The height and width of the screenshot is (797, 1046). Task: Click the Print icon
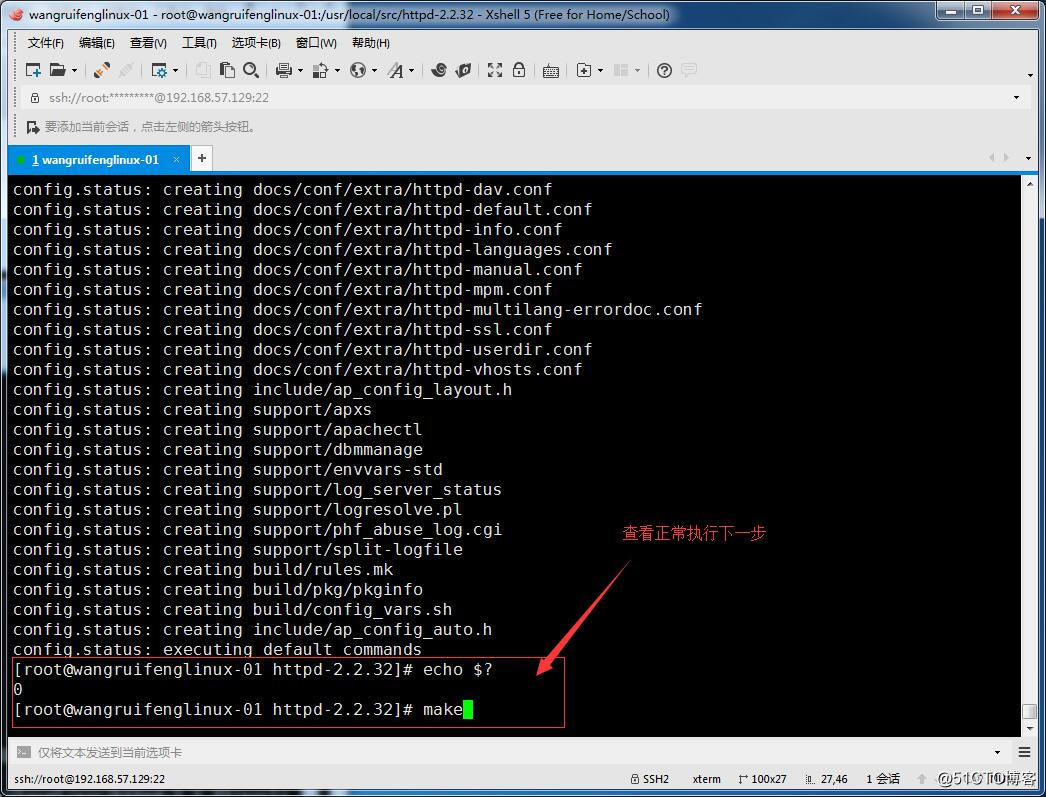(284, 70)
